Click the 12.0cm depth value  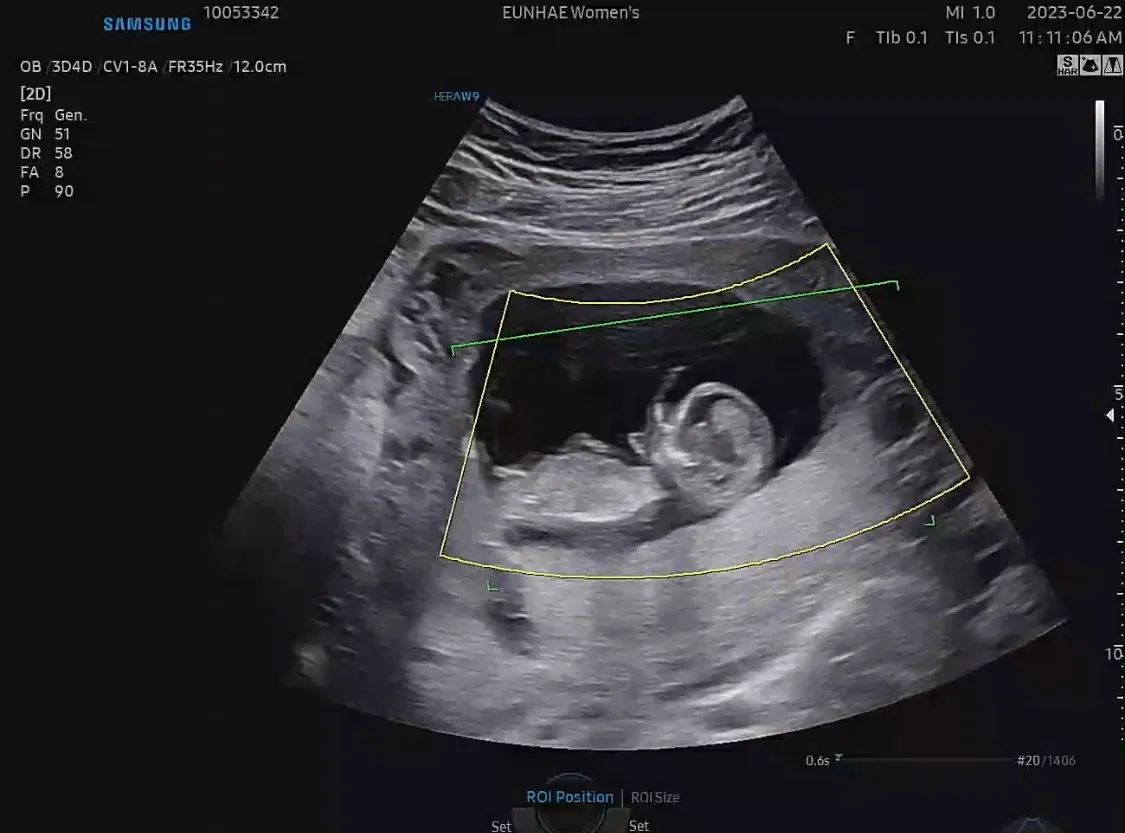(260, 67)
